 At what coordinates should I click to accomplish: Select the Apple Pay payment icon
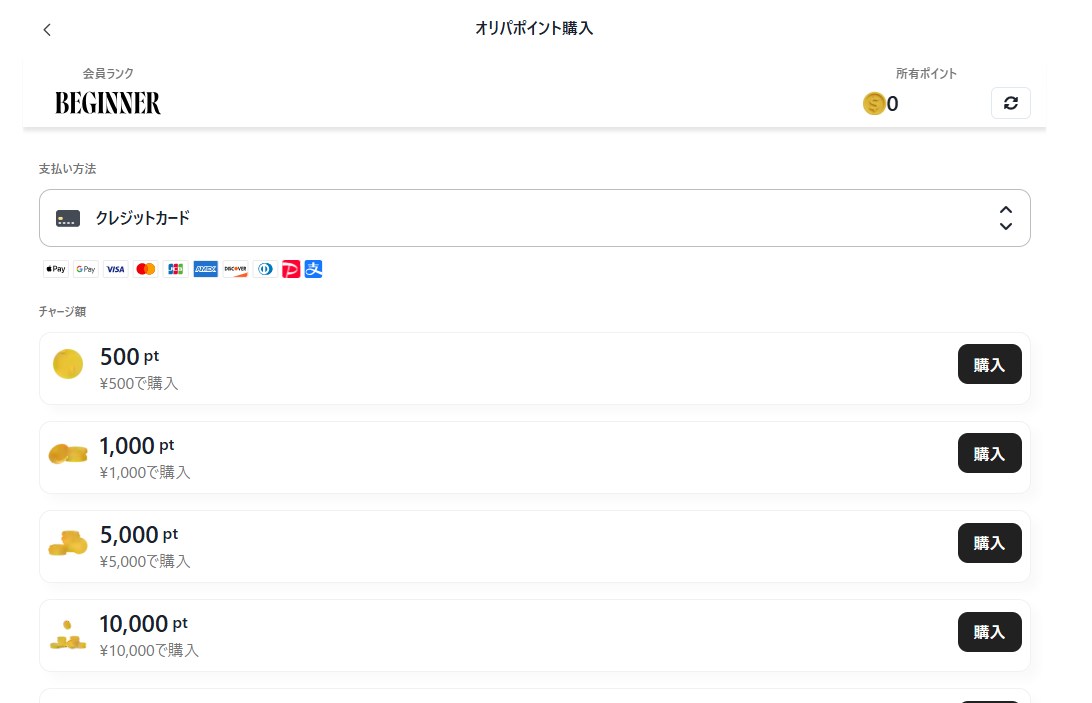pos(55,269)
